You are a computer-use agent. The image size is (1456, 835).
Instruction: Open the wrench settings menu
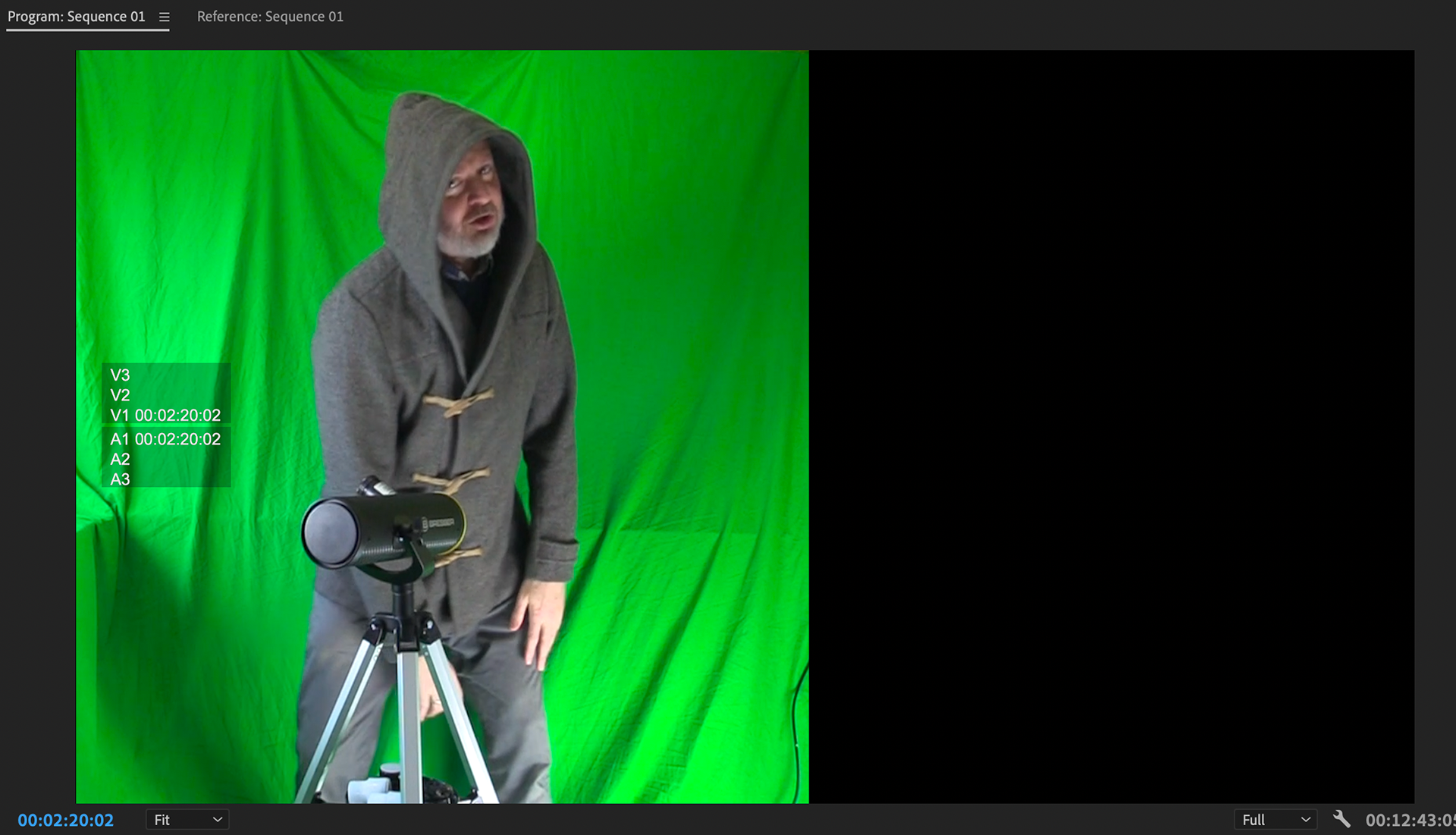(x=1341, y=819)
